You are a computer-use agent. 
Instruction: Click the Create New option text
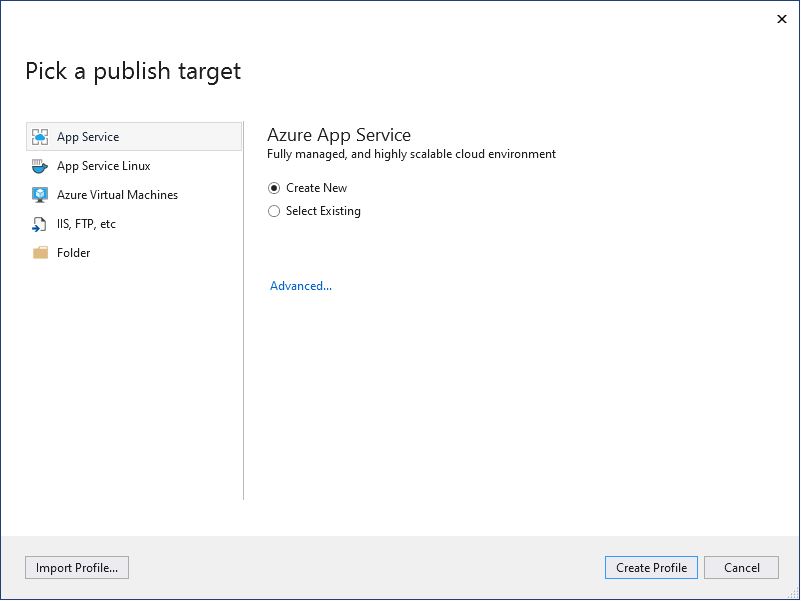[316, 188]
